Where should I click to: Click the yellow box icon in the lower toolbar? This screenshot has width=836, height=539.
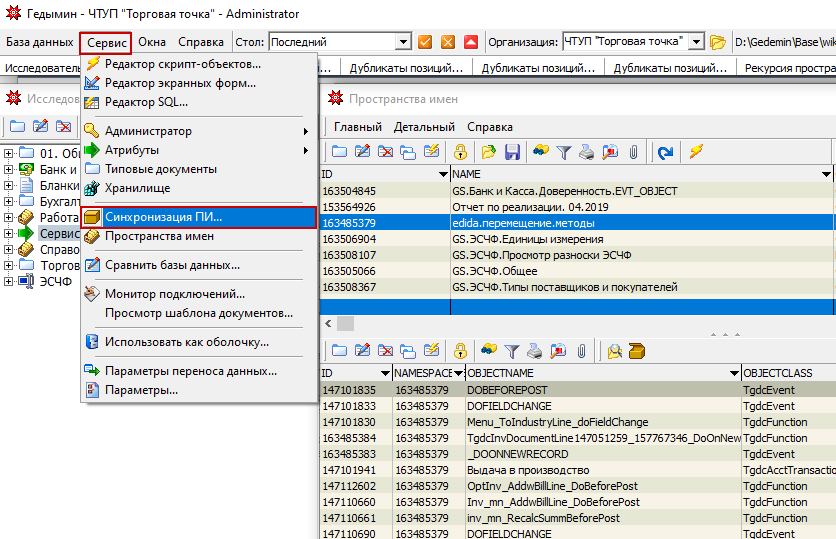click(636, 351)
